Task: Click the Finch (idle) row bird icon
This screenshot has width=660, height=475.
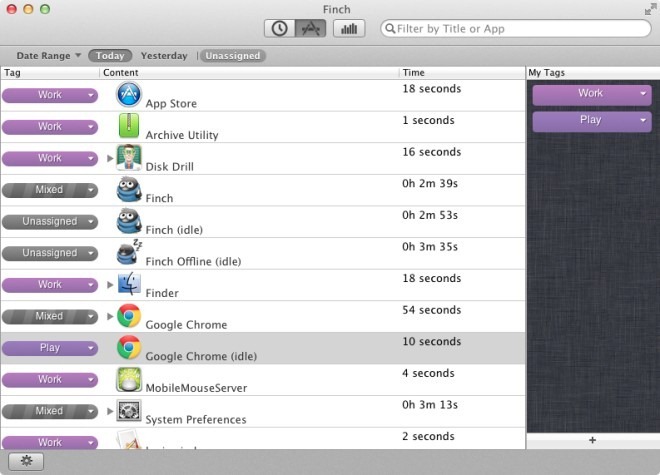Action: coord(128,221)
